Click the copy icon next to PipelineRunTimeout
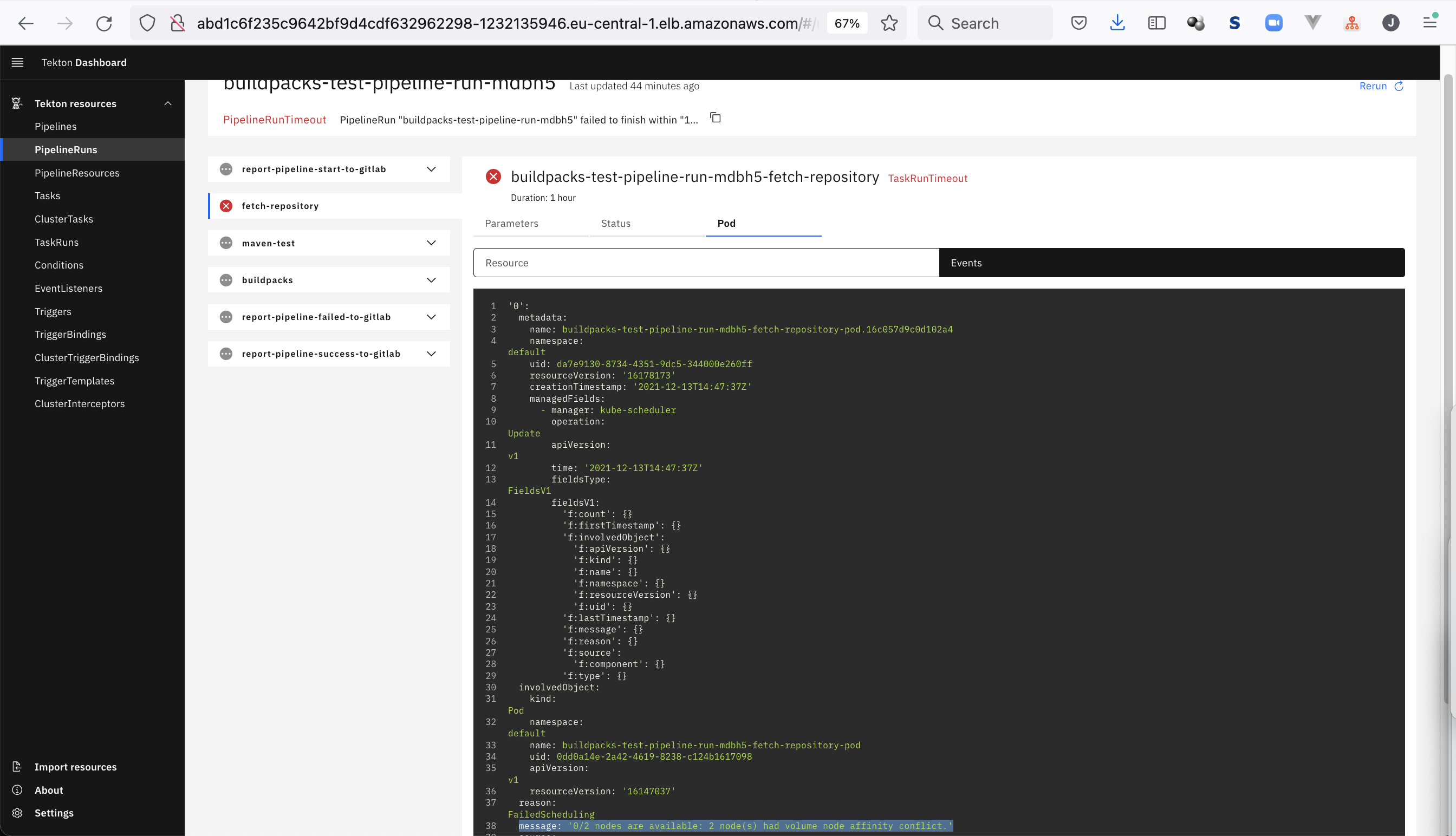Screen dimensions: 1456x836 716,118
